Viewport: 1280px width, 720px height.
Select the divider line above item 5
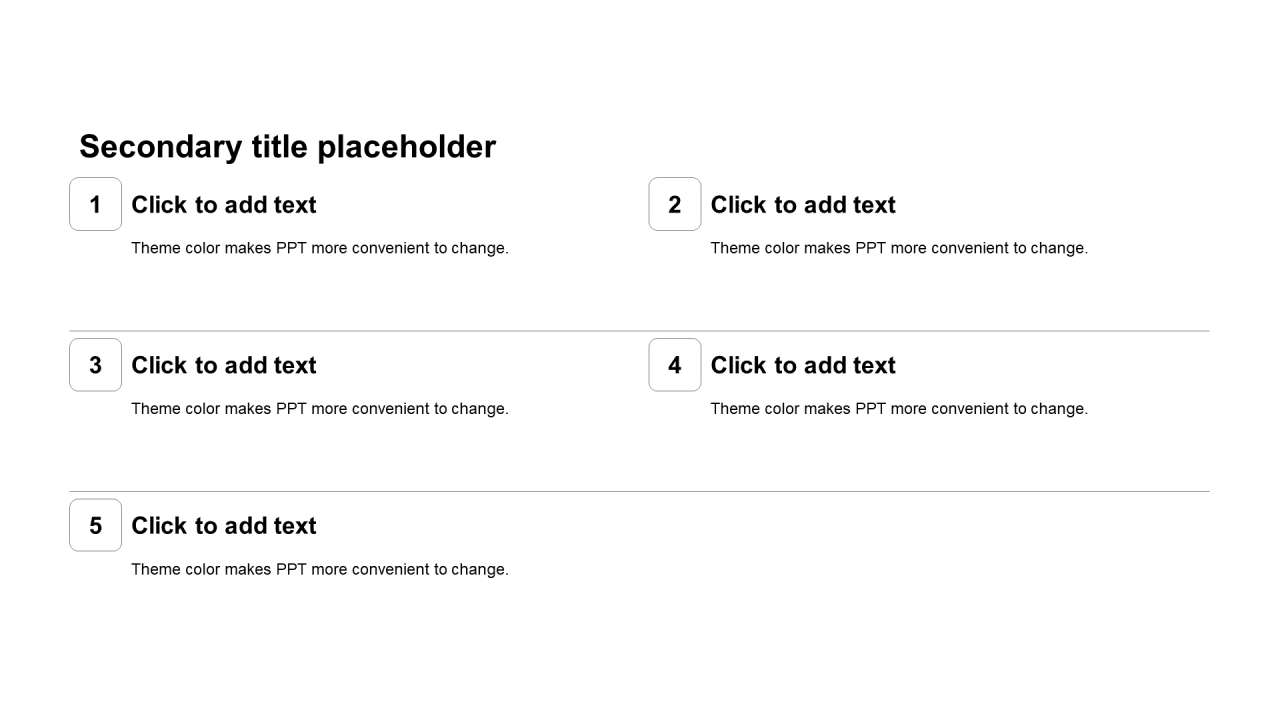click(640, 491)
